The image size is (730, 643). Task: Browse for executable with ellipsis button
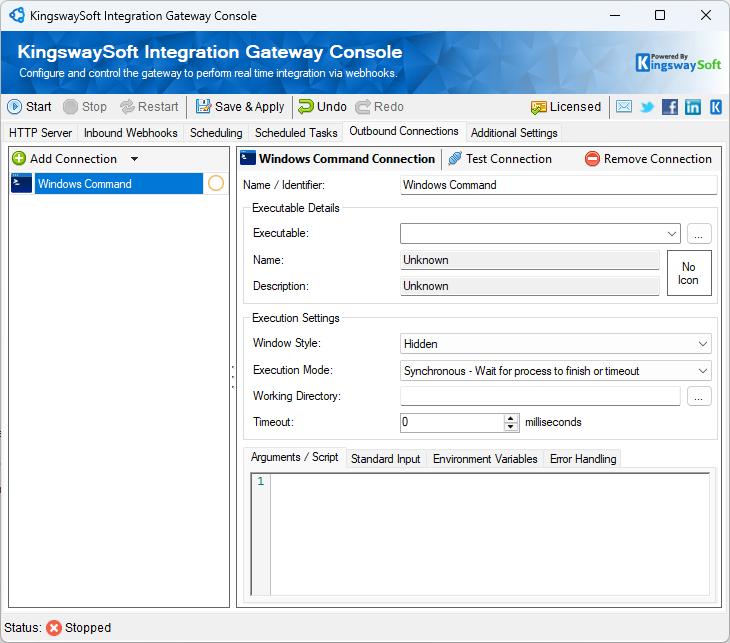pos(698,234)
